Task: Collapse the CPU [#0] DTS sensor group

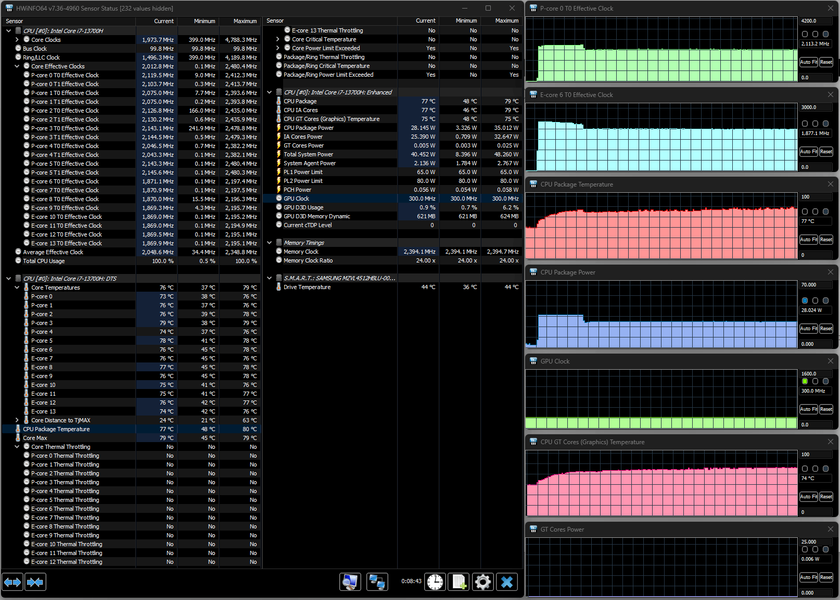Action: coord(9,279)
